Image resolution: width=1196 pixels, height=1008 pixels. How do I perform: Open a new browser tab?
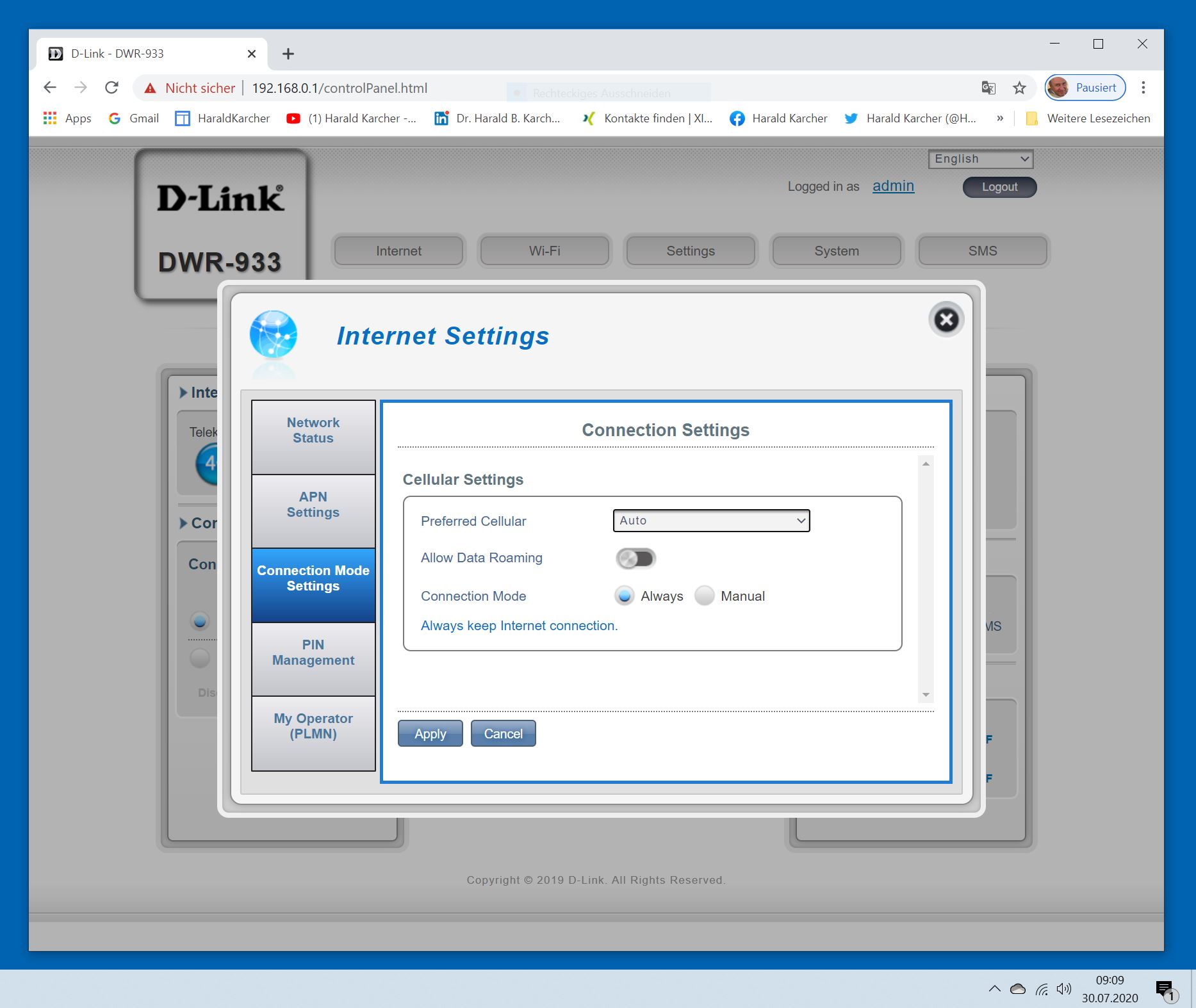288,54
